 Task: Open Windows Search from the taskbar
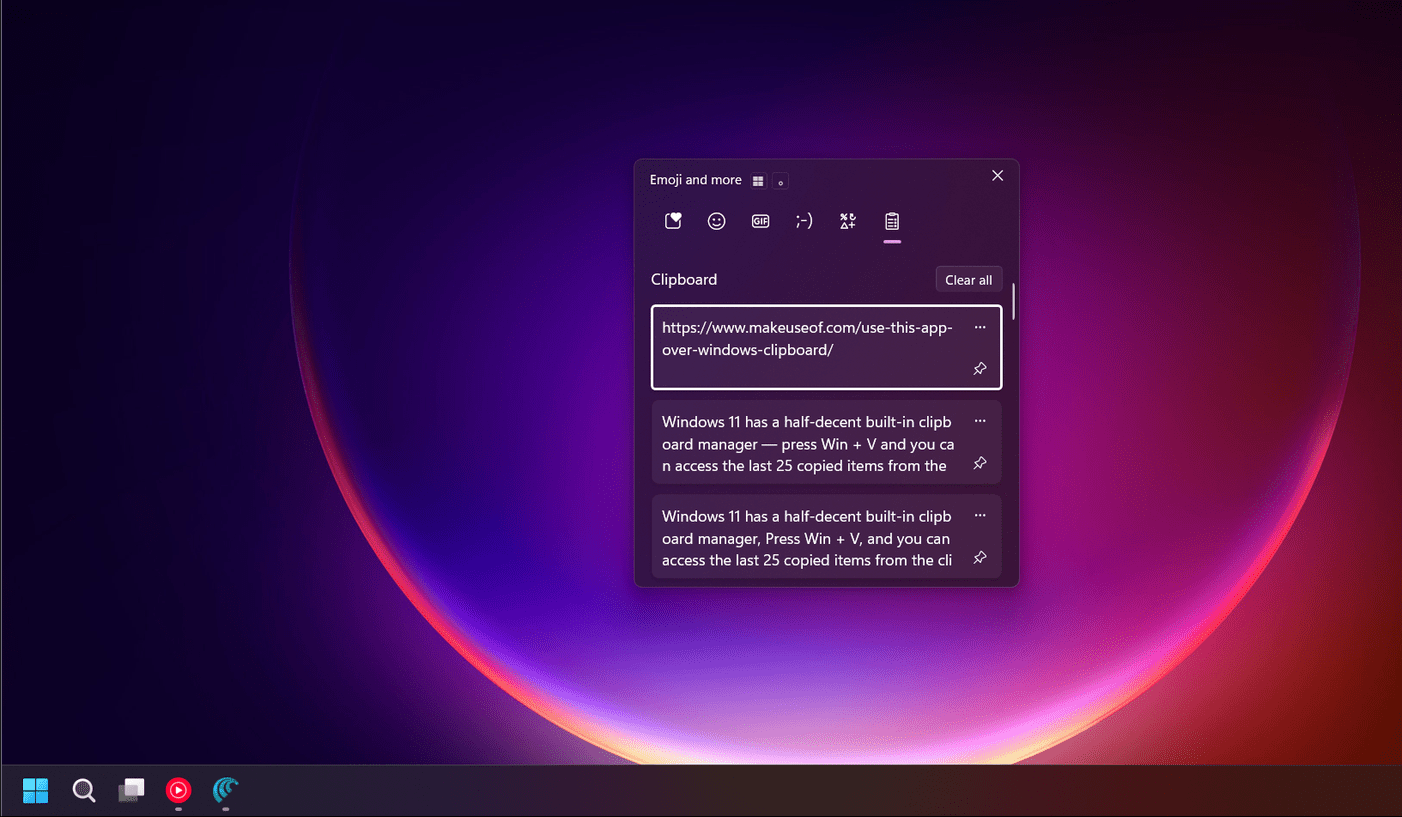click(x=83, y=790)
